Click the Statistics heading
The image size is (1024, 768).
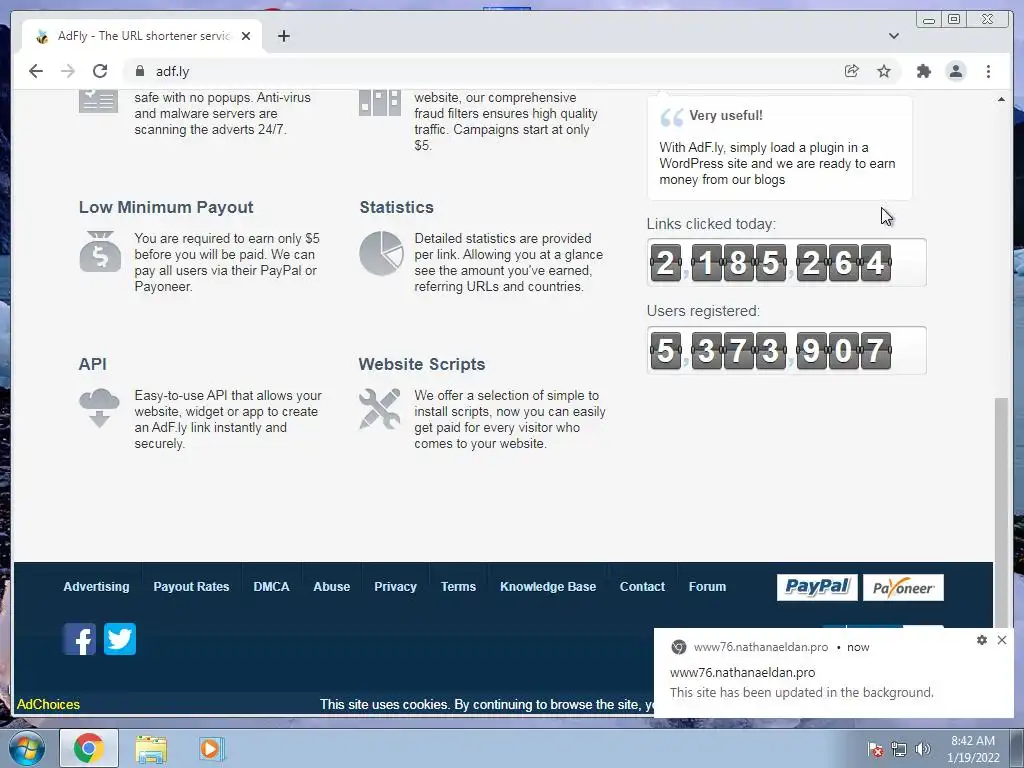tap(396, 207)
